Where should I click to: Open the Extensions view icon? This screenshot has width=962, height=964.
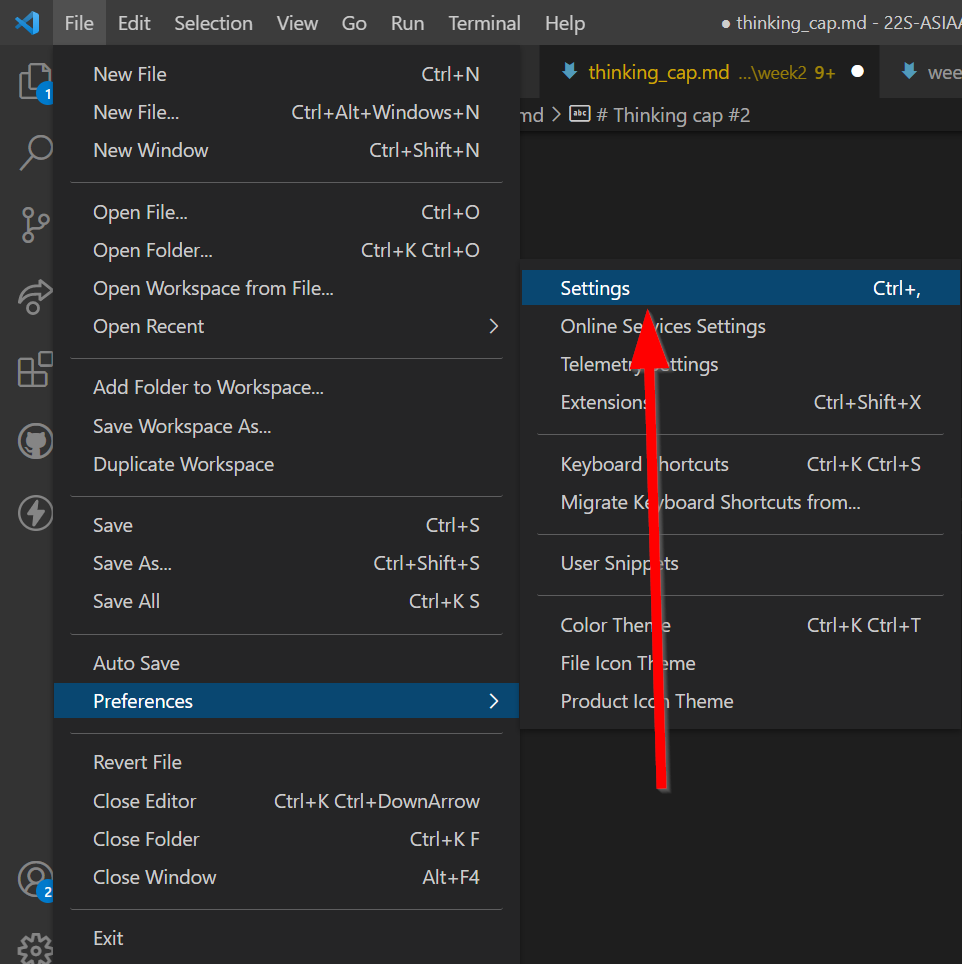(x=35, y=369)
